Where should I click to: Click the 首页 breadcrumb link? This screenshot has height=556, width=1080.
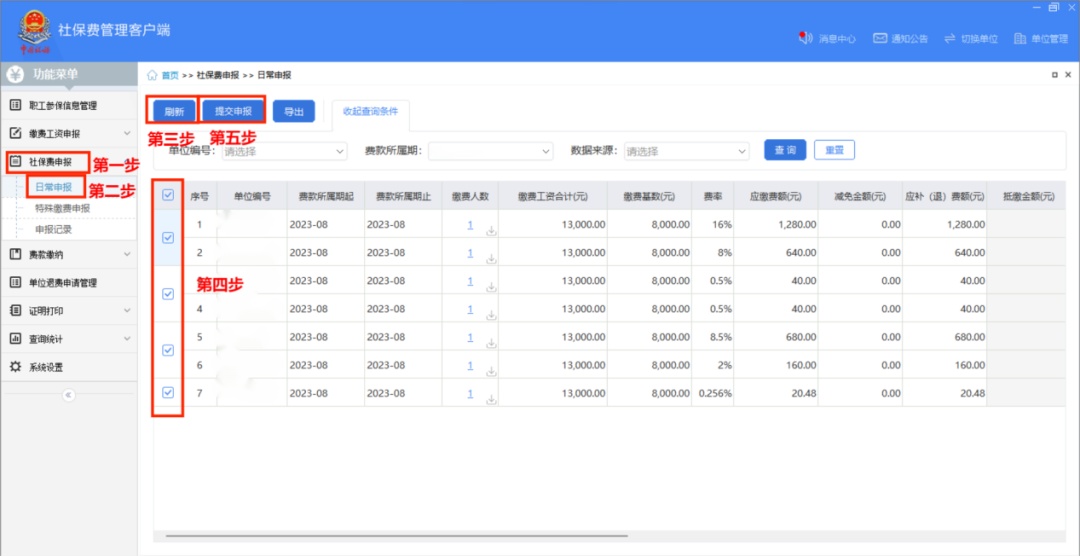click(170, 75)
